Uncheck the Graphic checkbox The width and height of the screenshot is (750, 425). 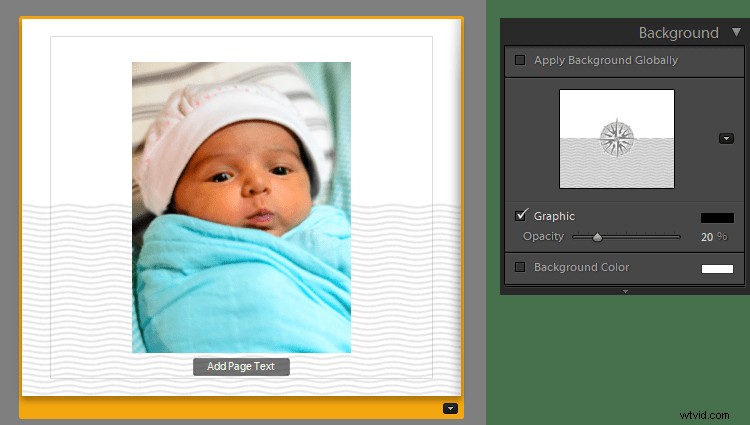(x=521, y=216)
